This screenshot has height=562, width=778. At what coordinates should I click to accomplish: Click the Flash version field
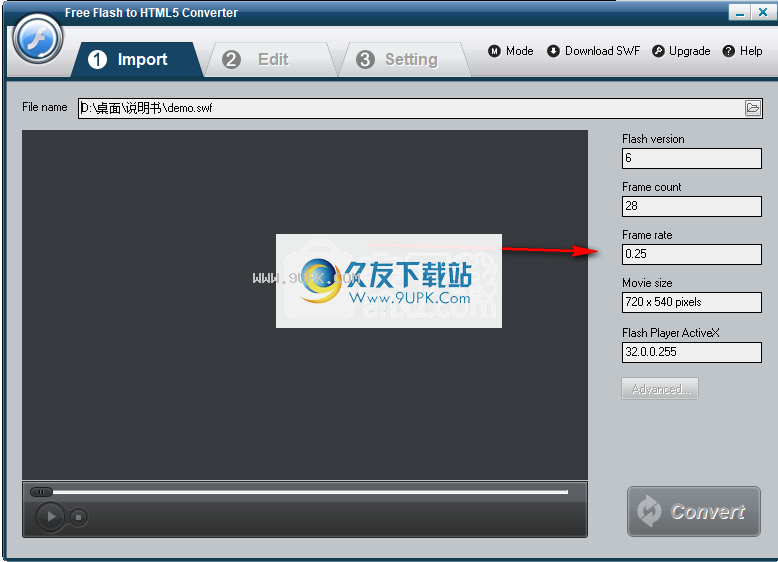point(692,158)
